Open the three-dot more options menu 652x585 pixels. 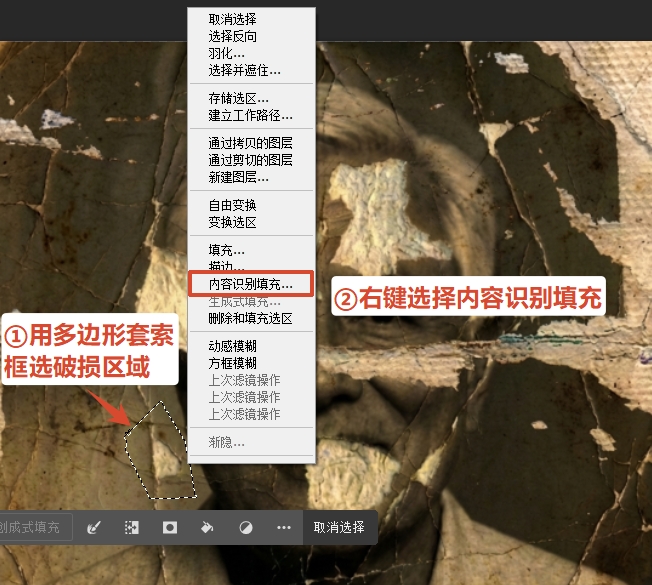284,527
